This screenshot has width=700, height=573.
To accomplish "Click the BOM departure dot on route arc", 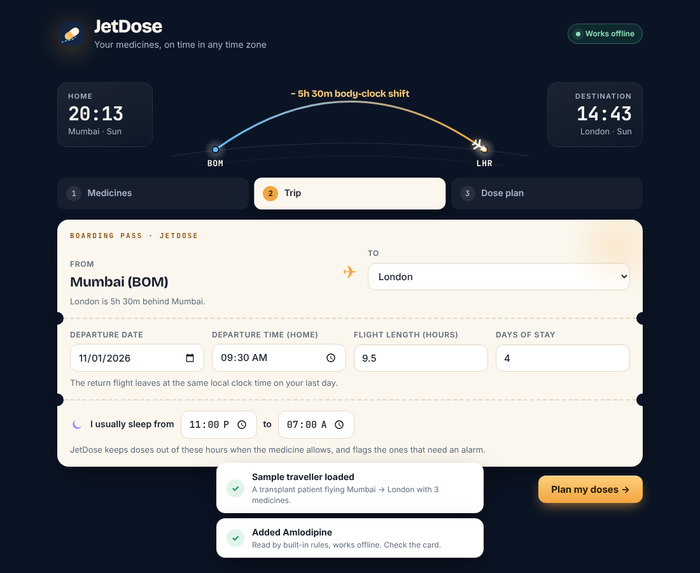I will pos(216,149).
